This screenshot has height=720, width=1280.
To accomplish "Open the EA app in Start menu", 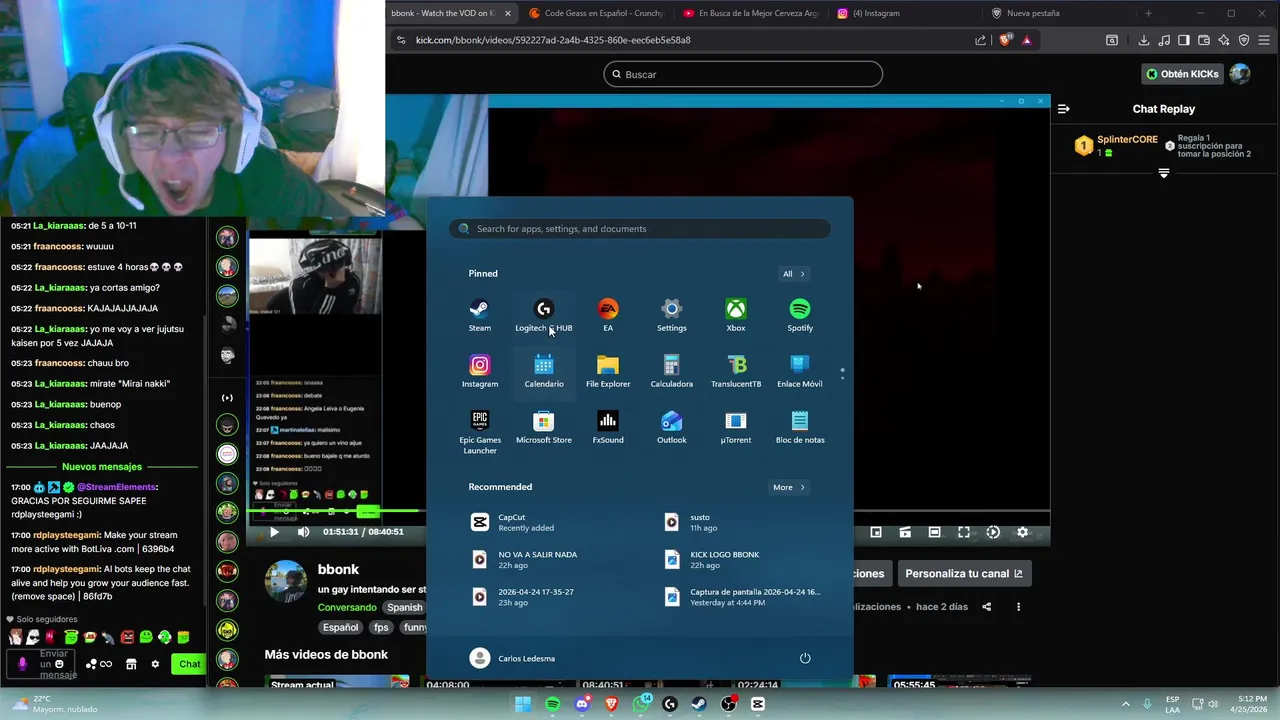I will point(608,315).
